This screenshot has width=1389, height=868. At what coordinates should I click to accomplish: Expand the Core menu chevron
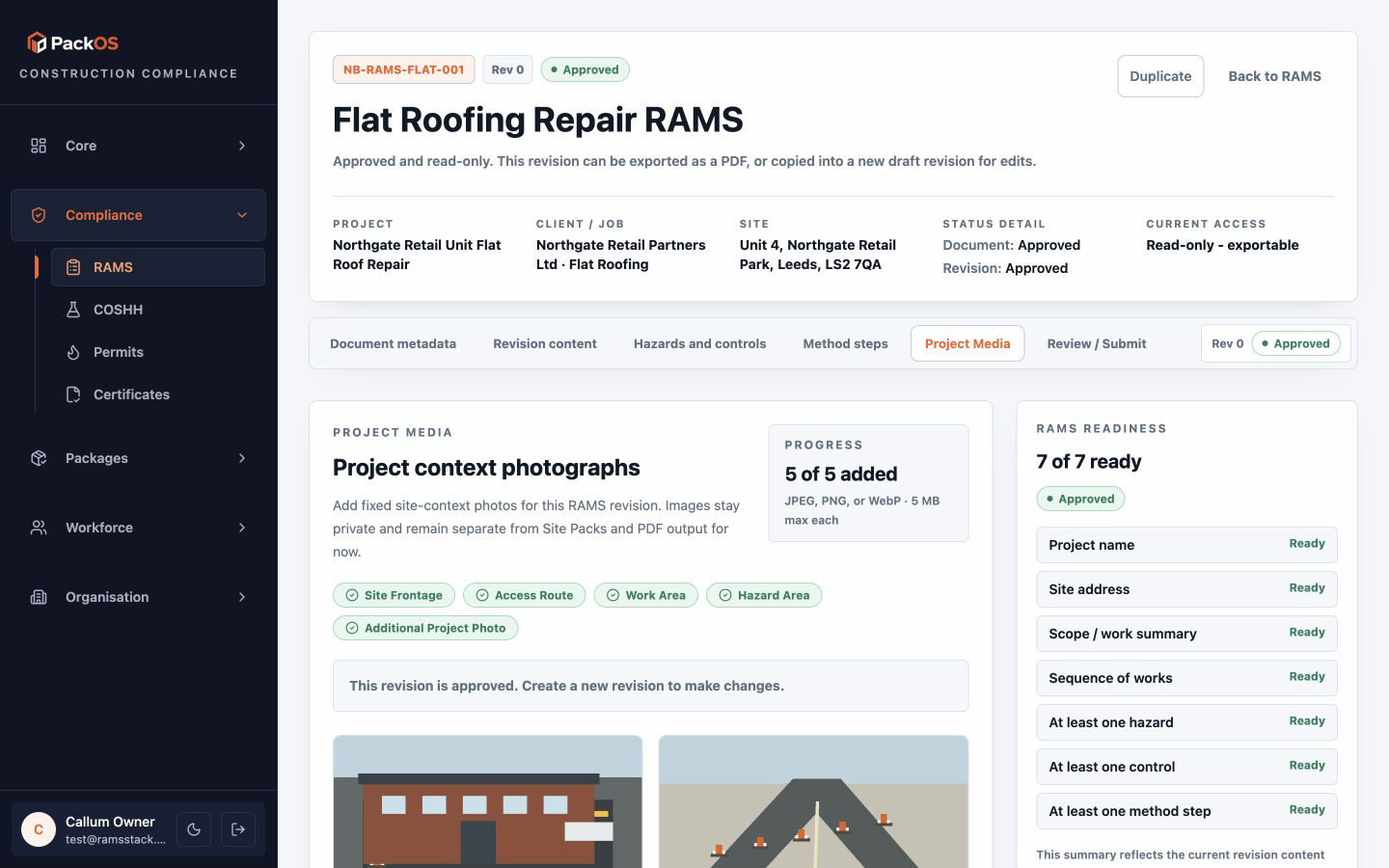242,146
